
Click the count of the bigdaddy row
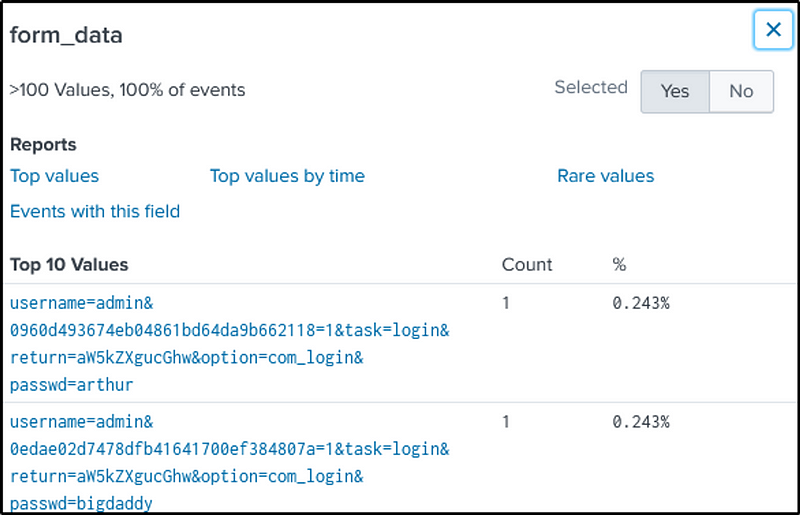(x=506, y=422)
